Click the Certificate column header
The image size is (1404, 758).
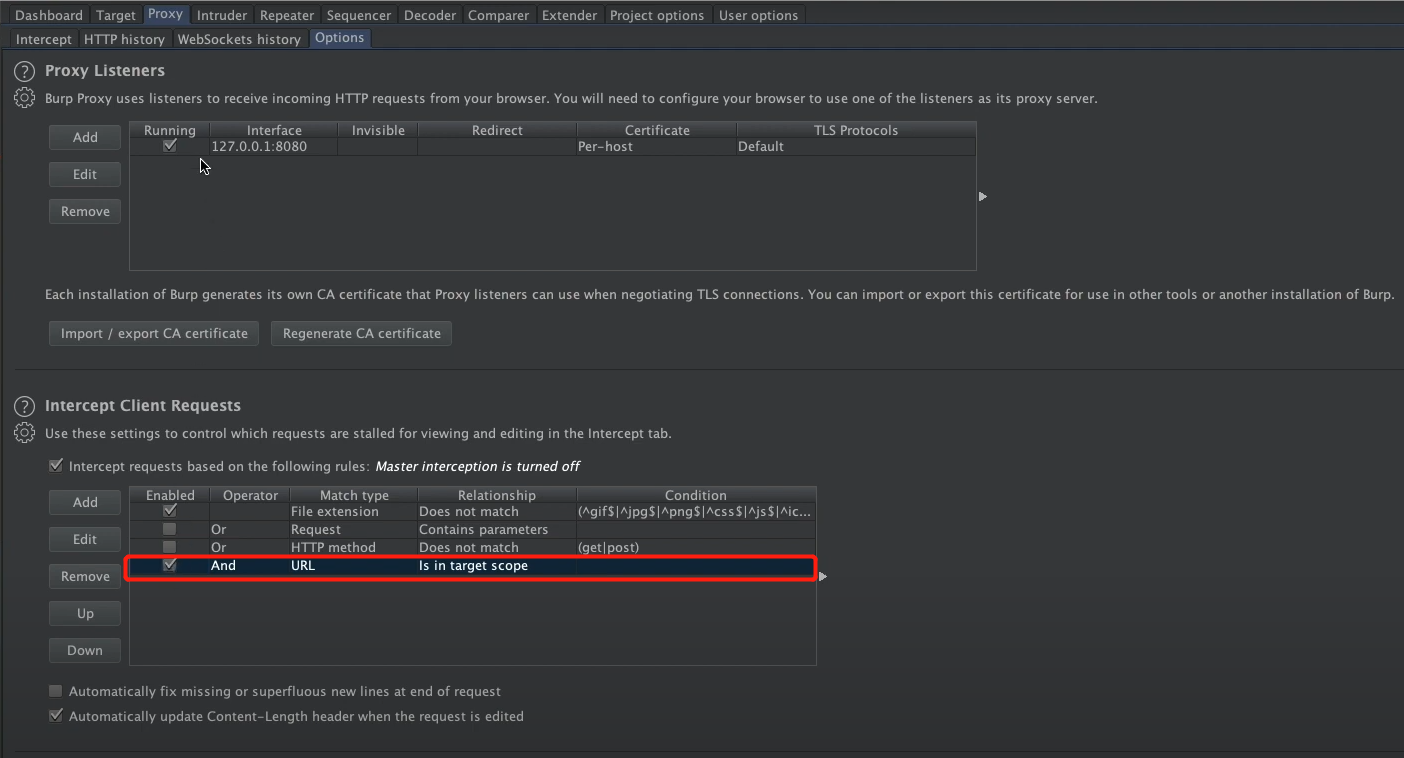[x=657, y=130]
